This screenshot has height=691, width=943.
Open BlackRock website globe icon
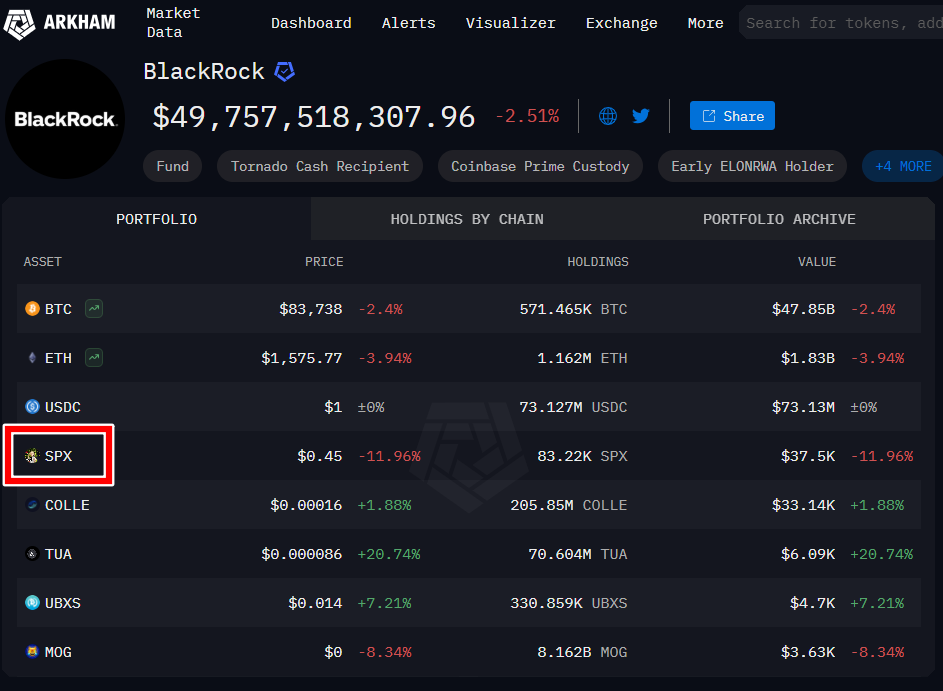(x=608, y=116)
